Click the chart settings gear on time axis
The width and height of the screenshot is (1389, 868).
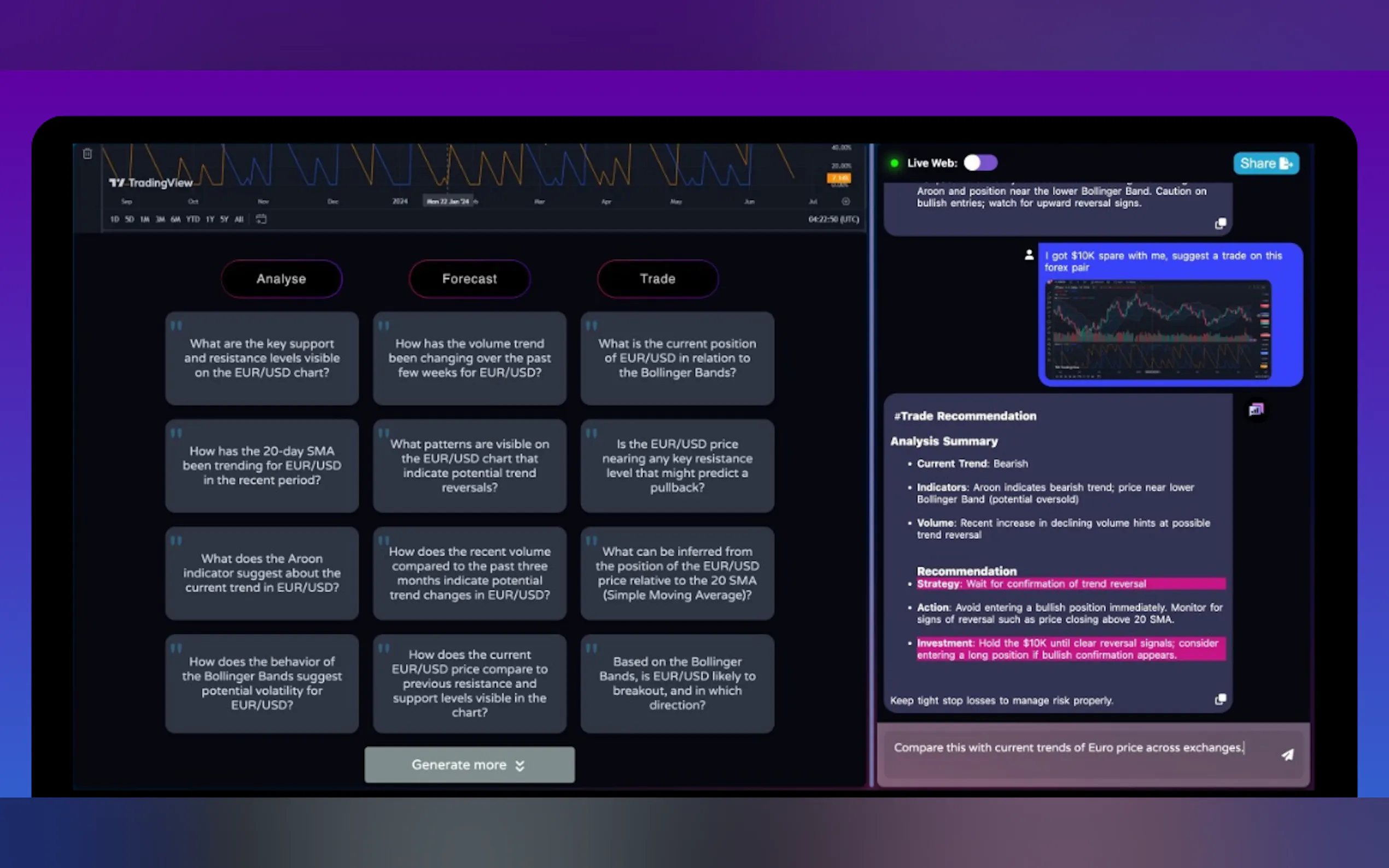[x=845, y=202]
